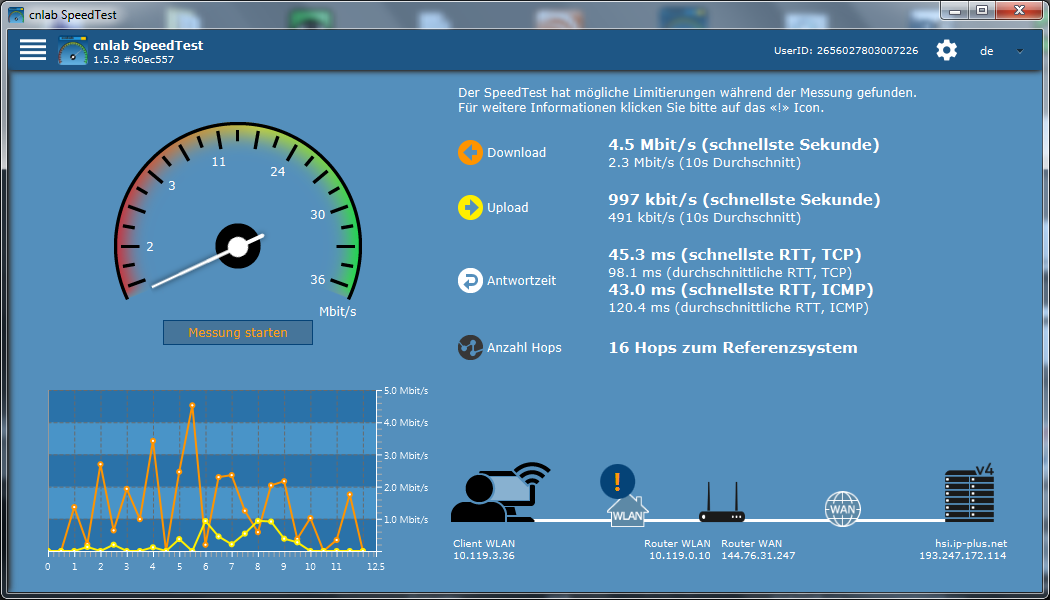The height and width of the screenshot is (600, 1050).
Task: Click the yellow Upload arrow icon
Action: coord(470,208)
